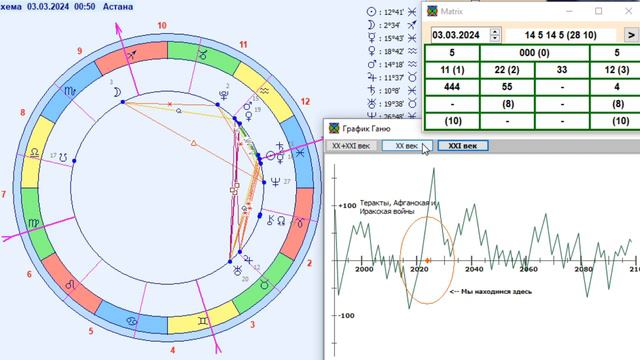Click house number 10 at the chart top
Screen dimensions: 640x360
click(x=162, y=26)
